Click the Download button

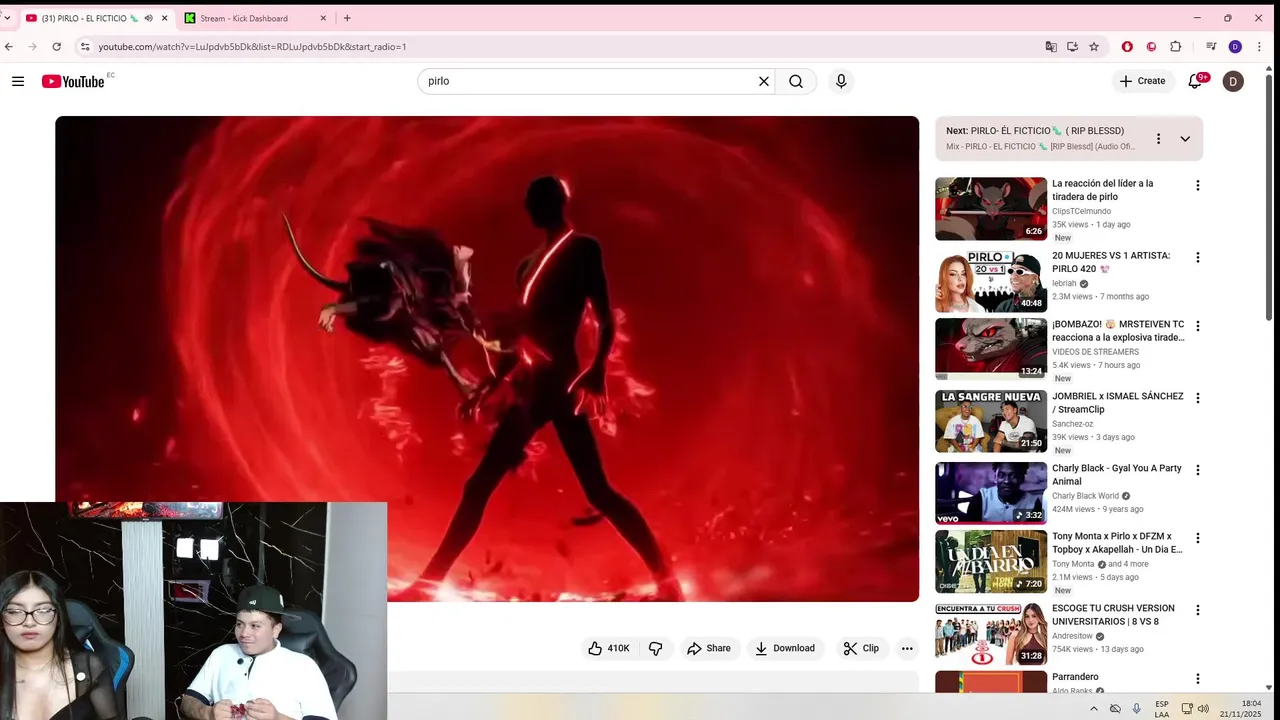point(785,648)
